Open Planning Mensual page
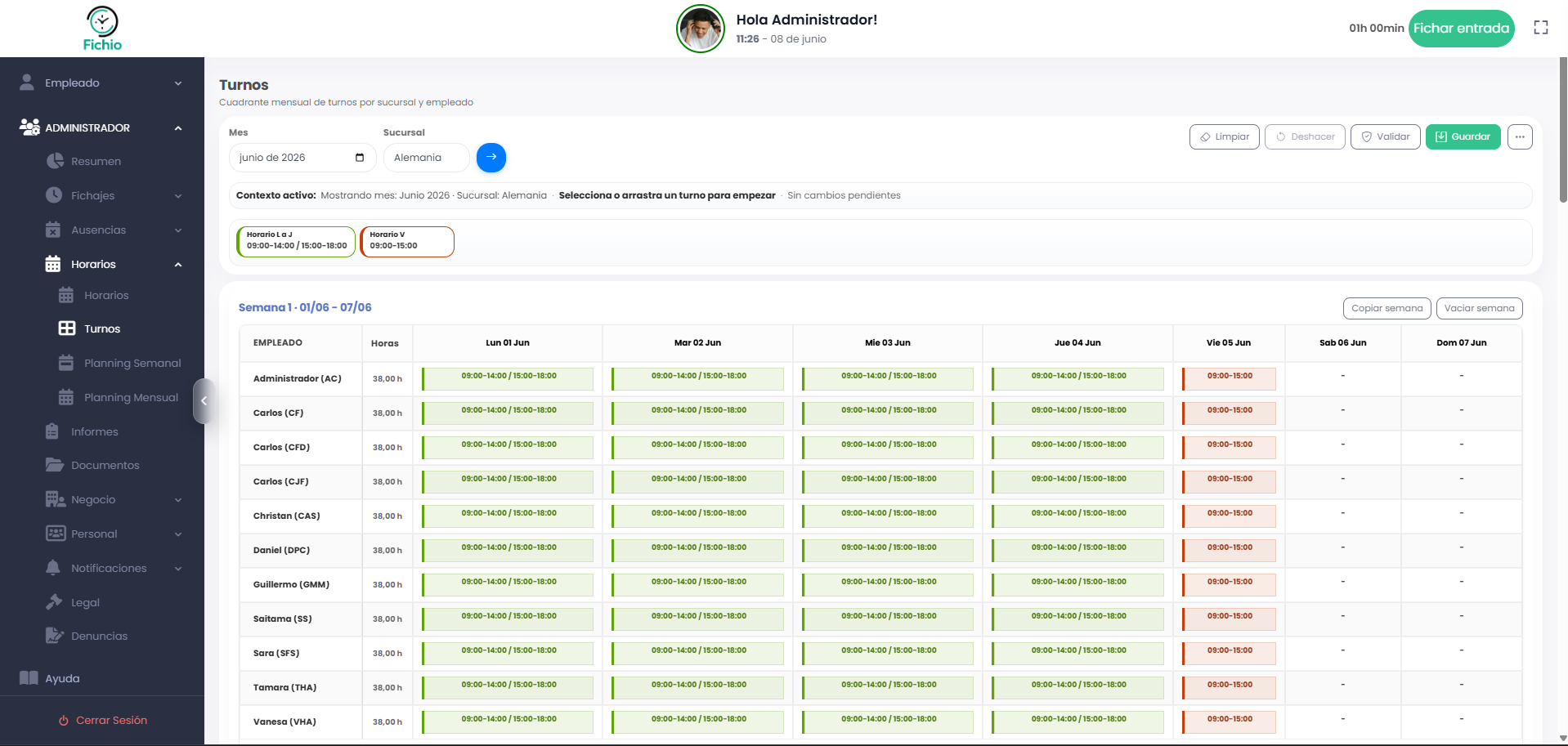This screenshot has height=746, width=1568. coord(131,397)
